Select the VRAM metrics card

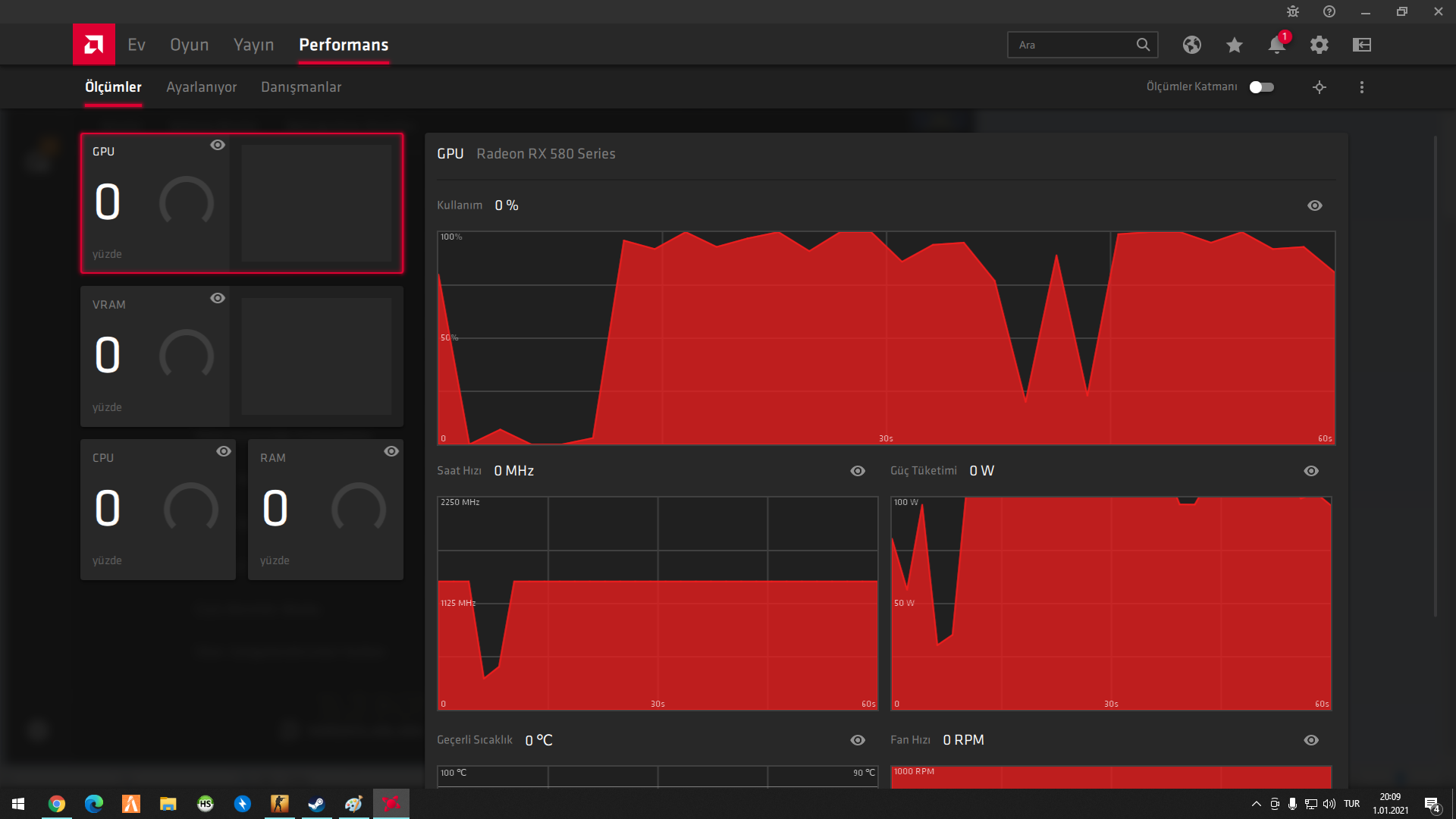coord(242,356)
